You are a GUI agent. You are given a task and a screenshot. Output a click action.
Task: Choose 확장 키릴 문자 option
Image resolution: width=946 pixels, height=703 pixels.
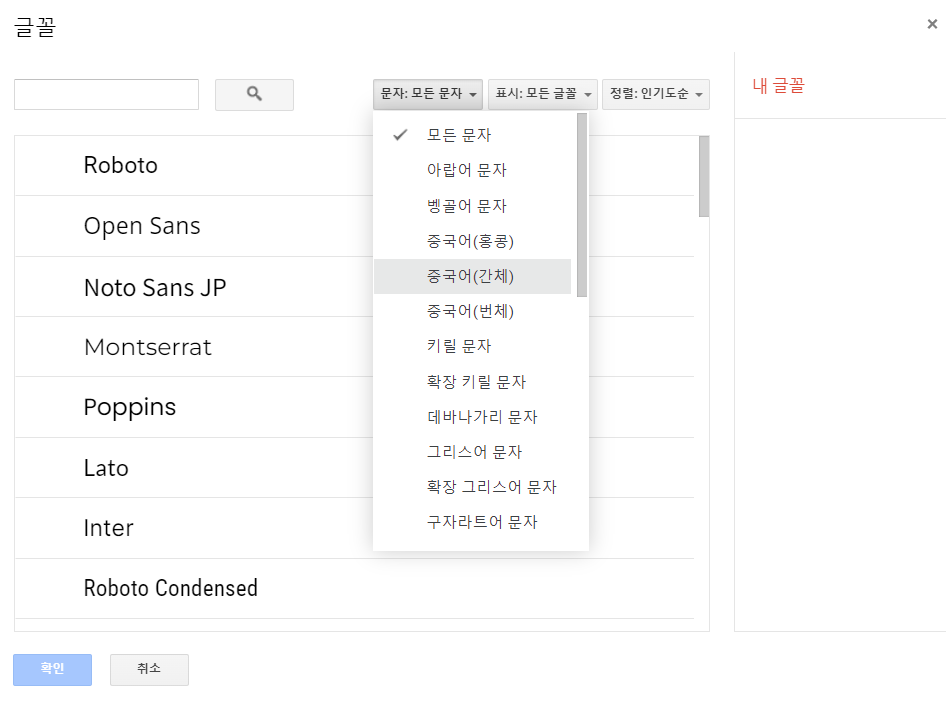point(472,382)
